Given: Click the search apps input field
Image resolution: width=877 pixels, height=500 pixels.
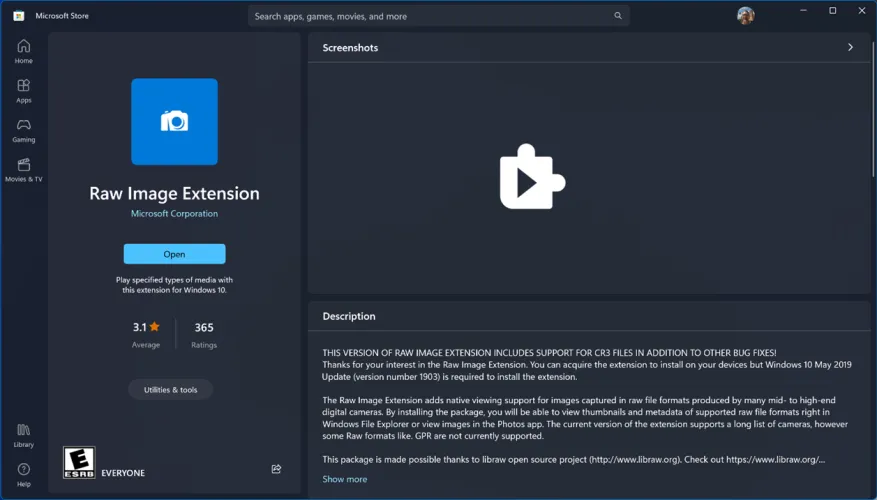Looking at the screenshot, I should point(430,16).
